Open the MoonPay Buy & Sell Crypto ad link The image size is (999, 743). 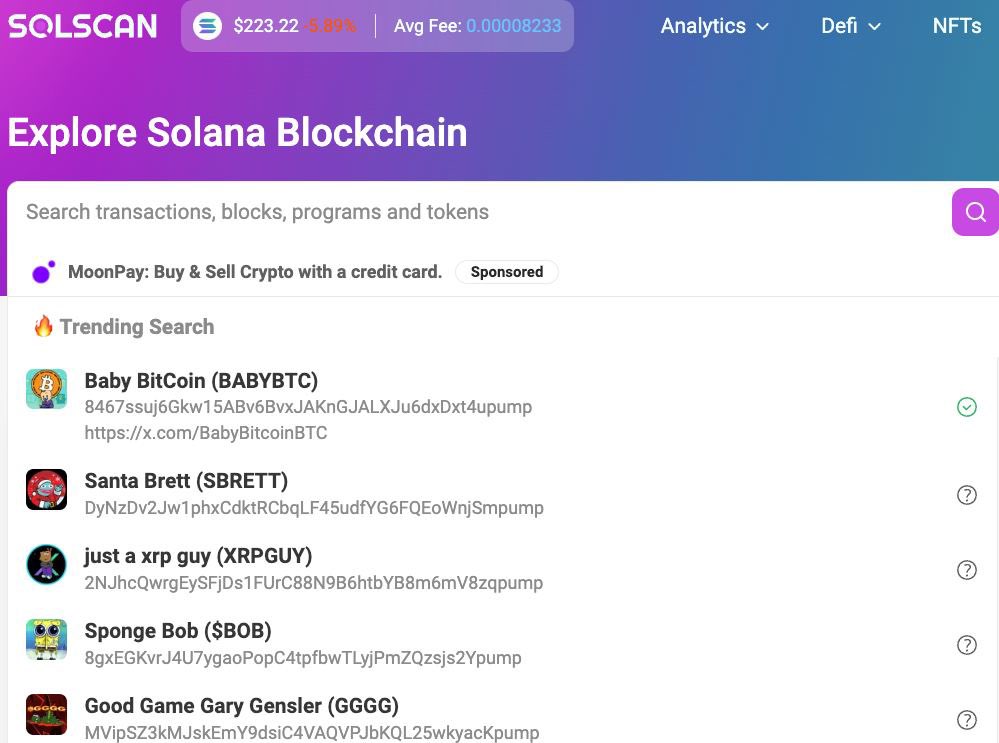point(255,272)
